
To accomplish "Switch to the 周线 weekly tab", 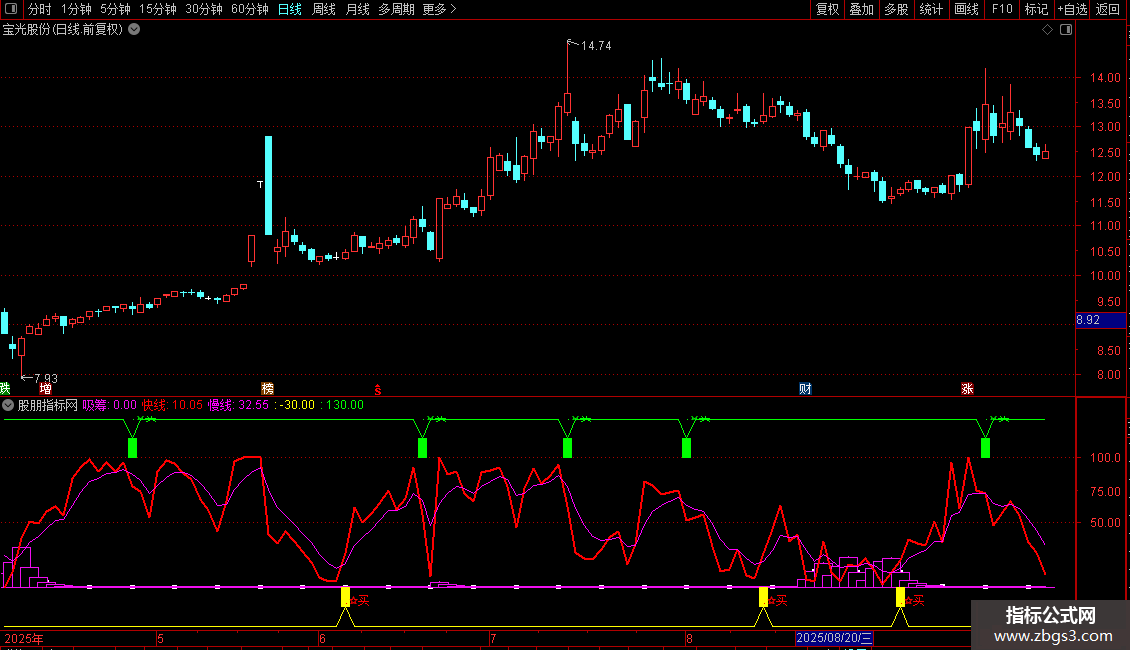I will click(324, 10).
